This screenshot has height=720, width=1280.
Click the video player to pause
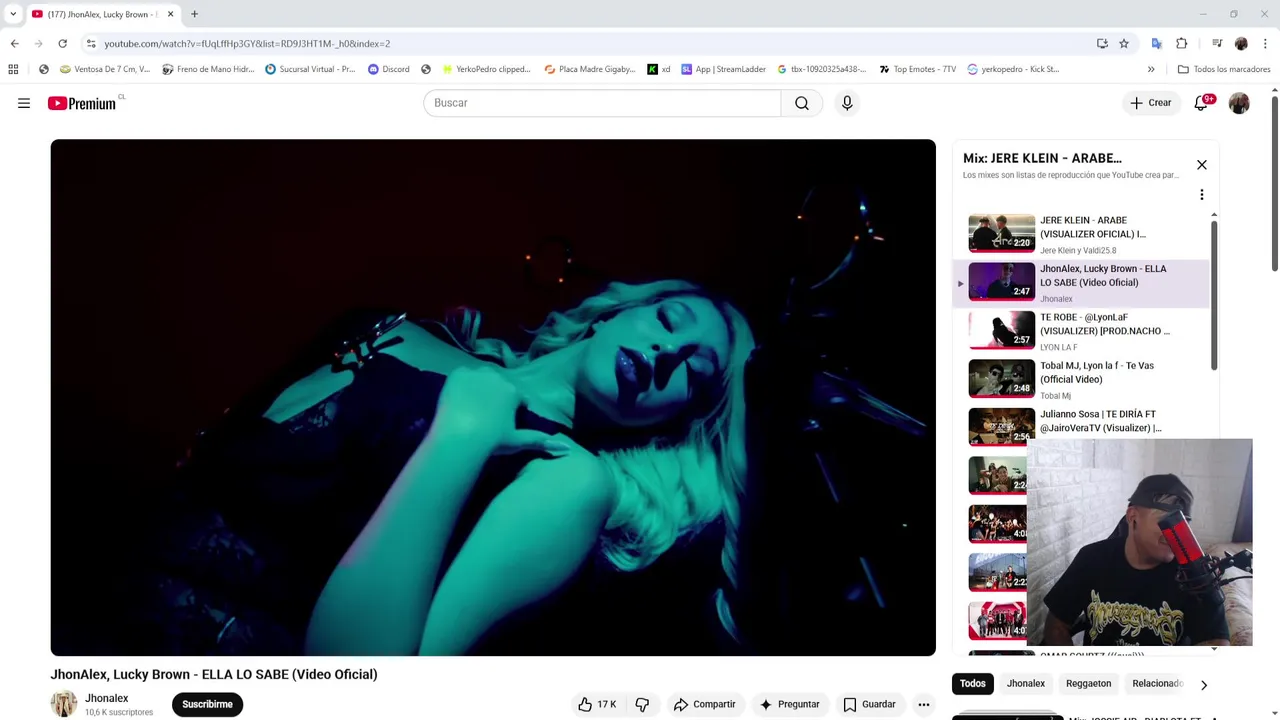tap(493, 397)
